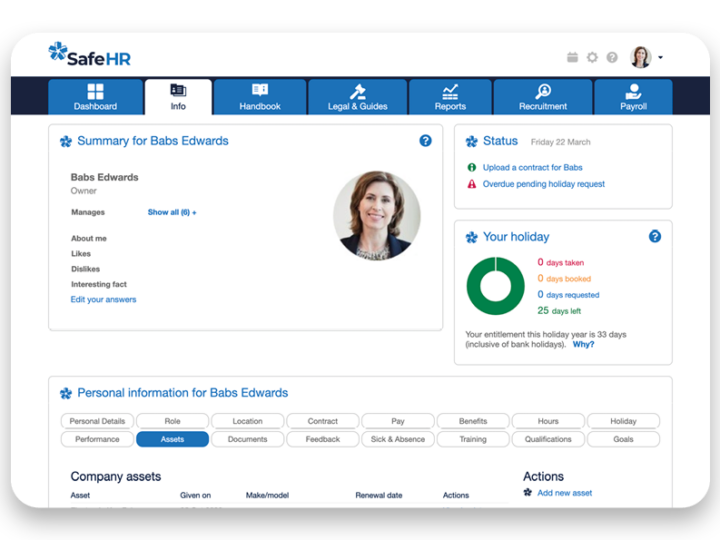The width and height of the screenshot is (720, 540).
Task: Expand managed staff with Show all (6) +
Action: pyautogui.click(x=172, y=213)
